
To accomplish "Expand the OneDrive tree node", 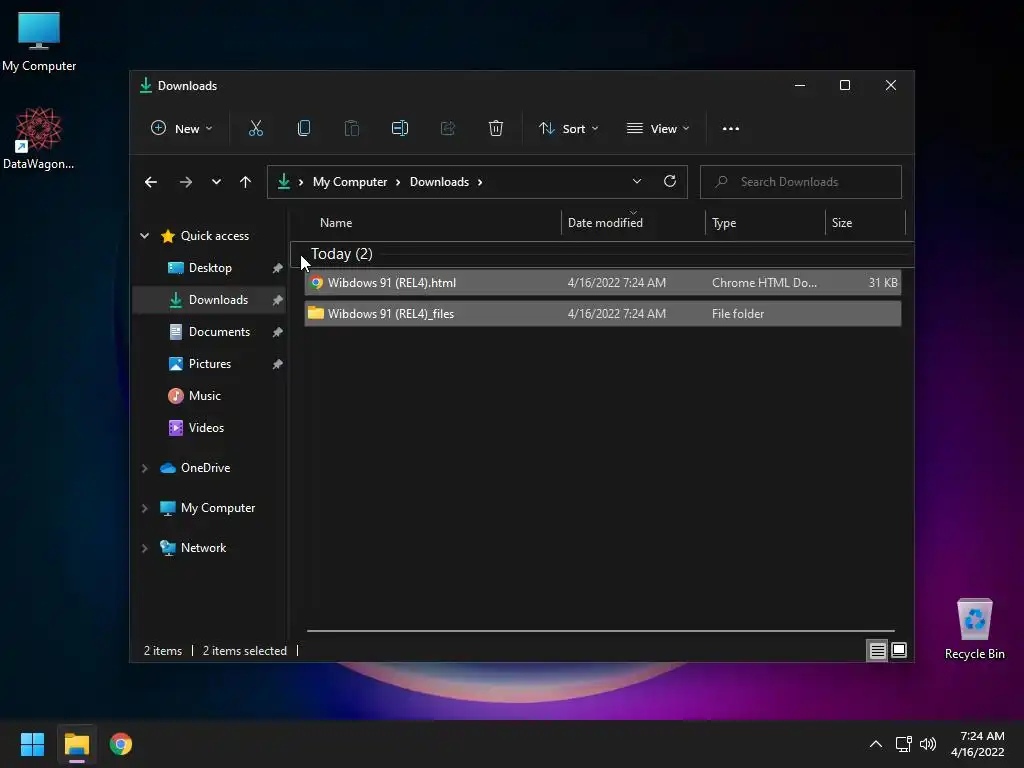I will pyautogui.click(x=145, y=468).
